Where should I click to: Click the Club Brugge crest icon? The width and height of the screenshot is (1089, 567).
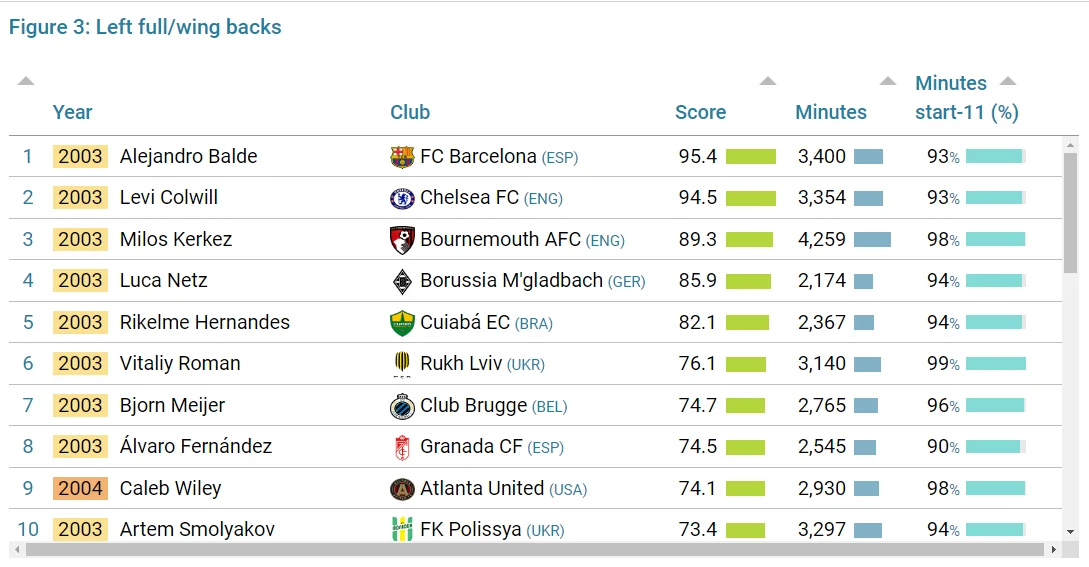coord(402,406)
